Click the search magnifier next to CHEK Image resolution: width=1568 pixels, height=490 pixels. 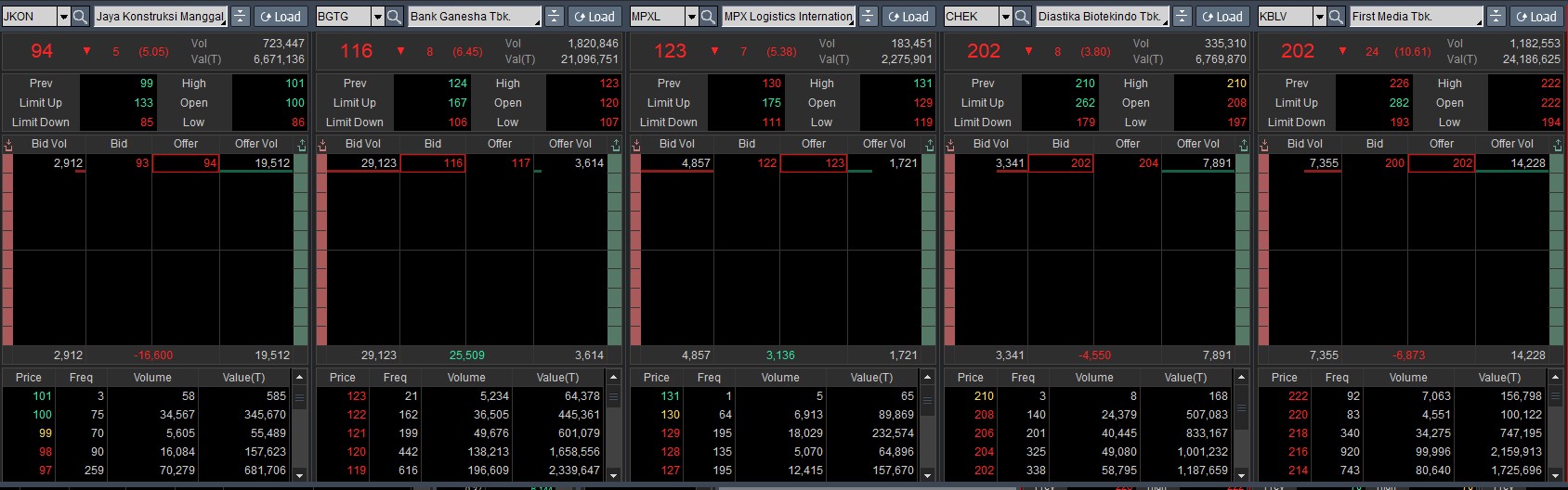tap(1022, 17)
